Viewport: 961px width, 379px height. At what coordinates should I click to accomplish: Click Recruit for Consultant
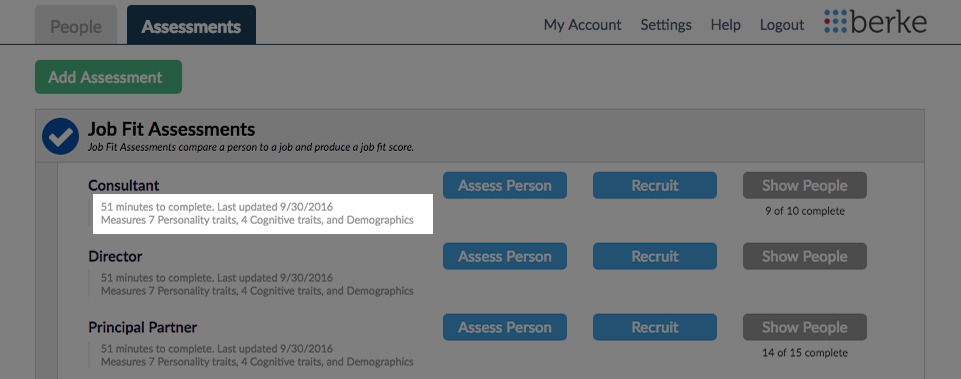click(x=655, y=185)
